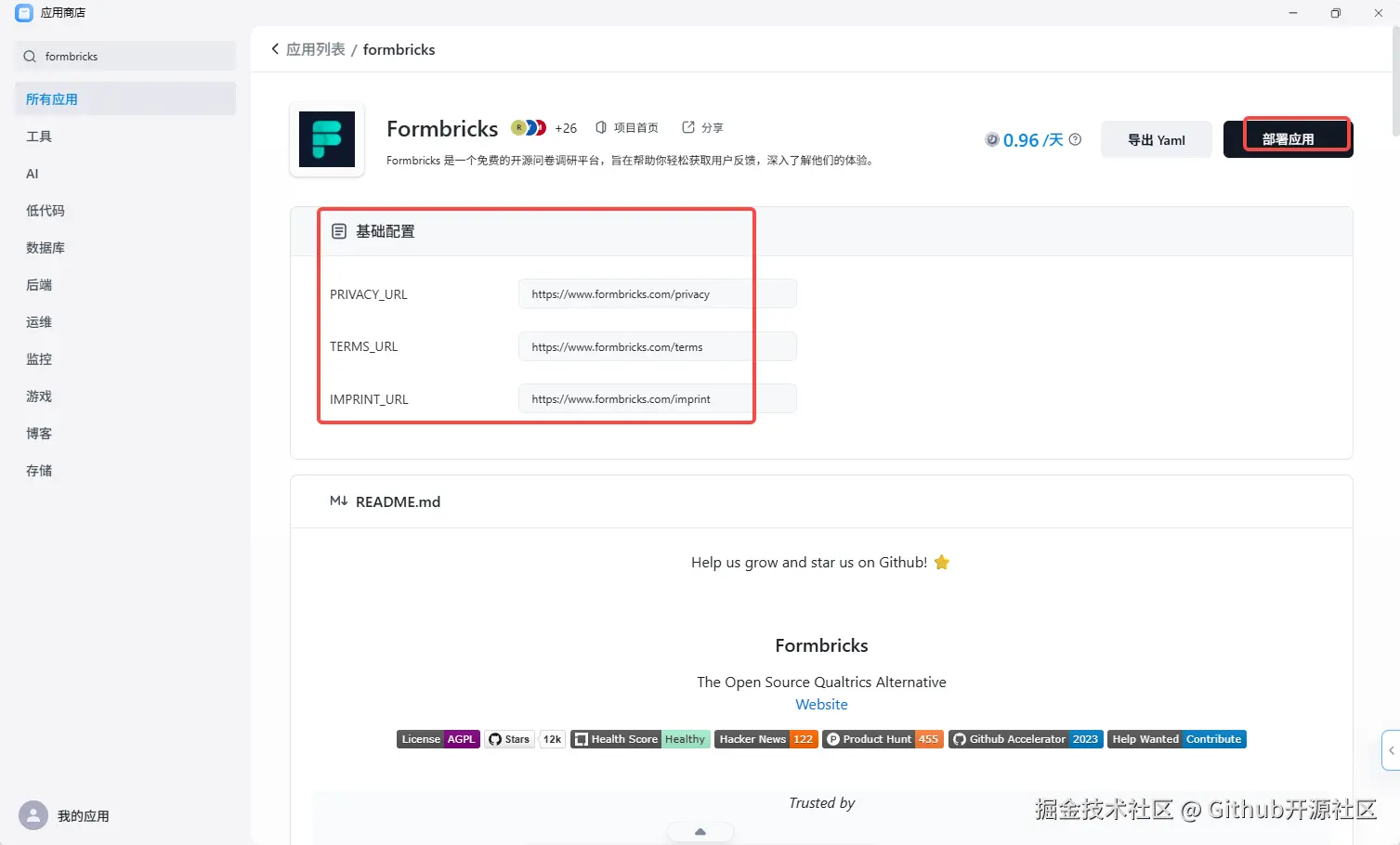1400x845 pixels.
Task: Click the License AGPL badge
Action: click(x=438, y=739)
